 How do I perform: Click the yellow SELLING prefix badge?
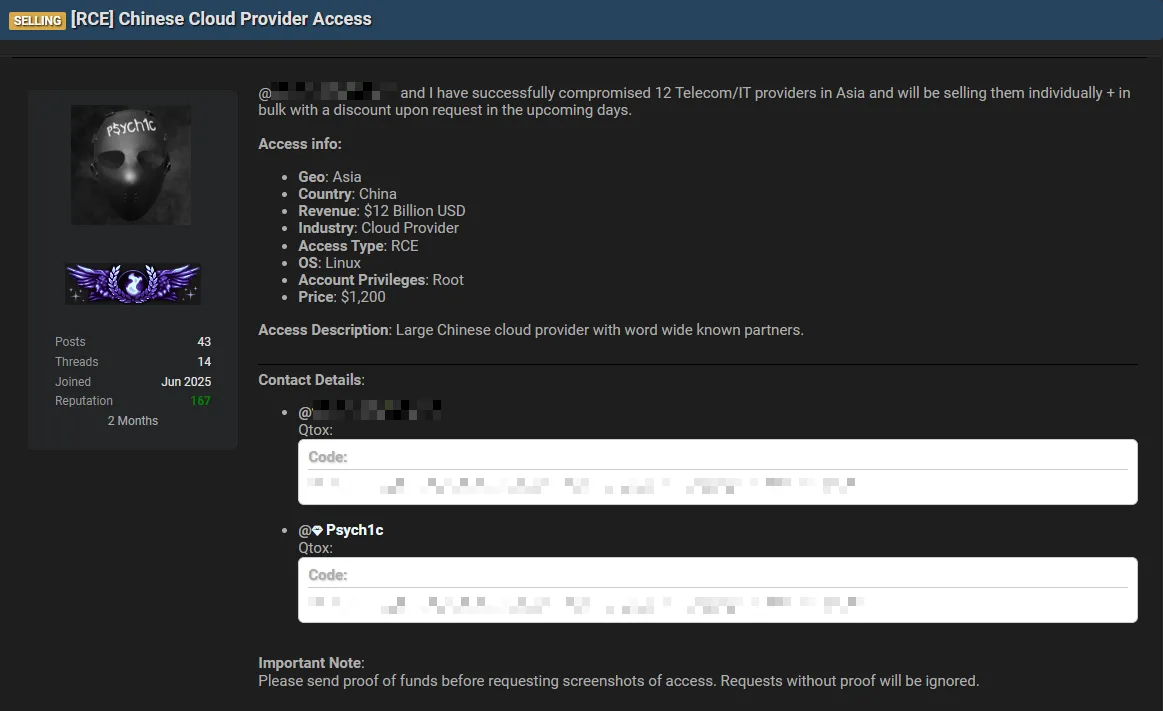click(x=38, y=21)
